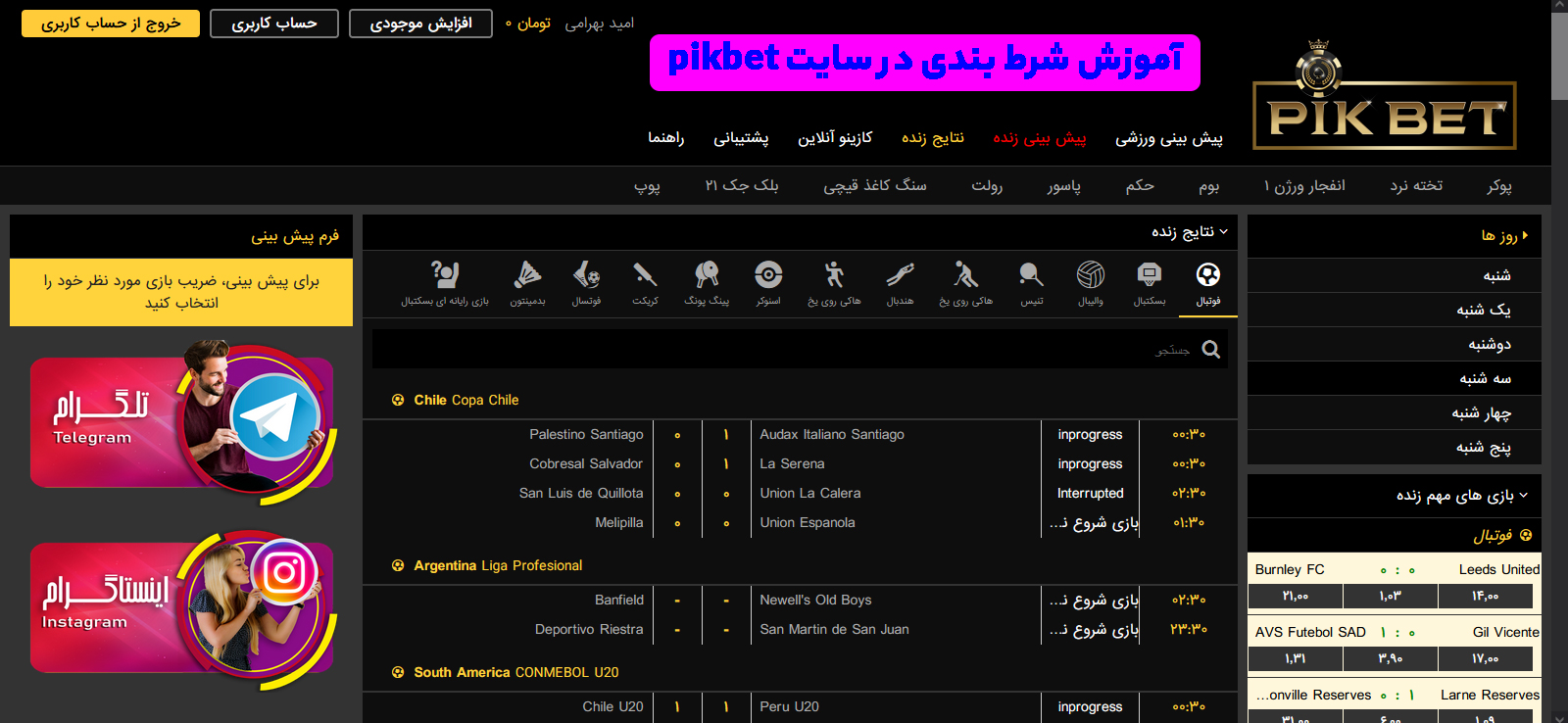This screenshot has height=723, width=1568.
Task: Click AVS Futebol SAD odds ۱,۳۱
Action: pos(1295,658)
